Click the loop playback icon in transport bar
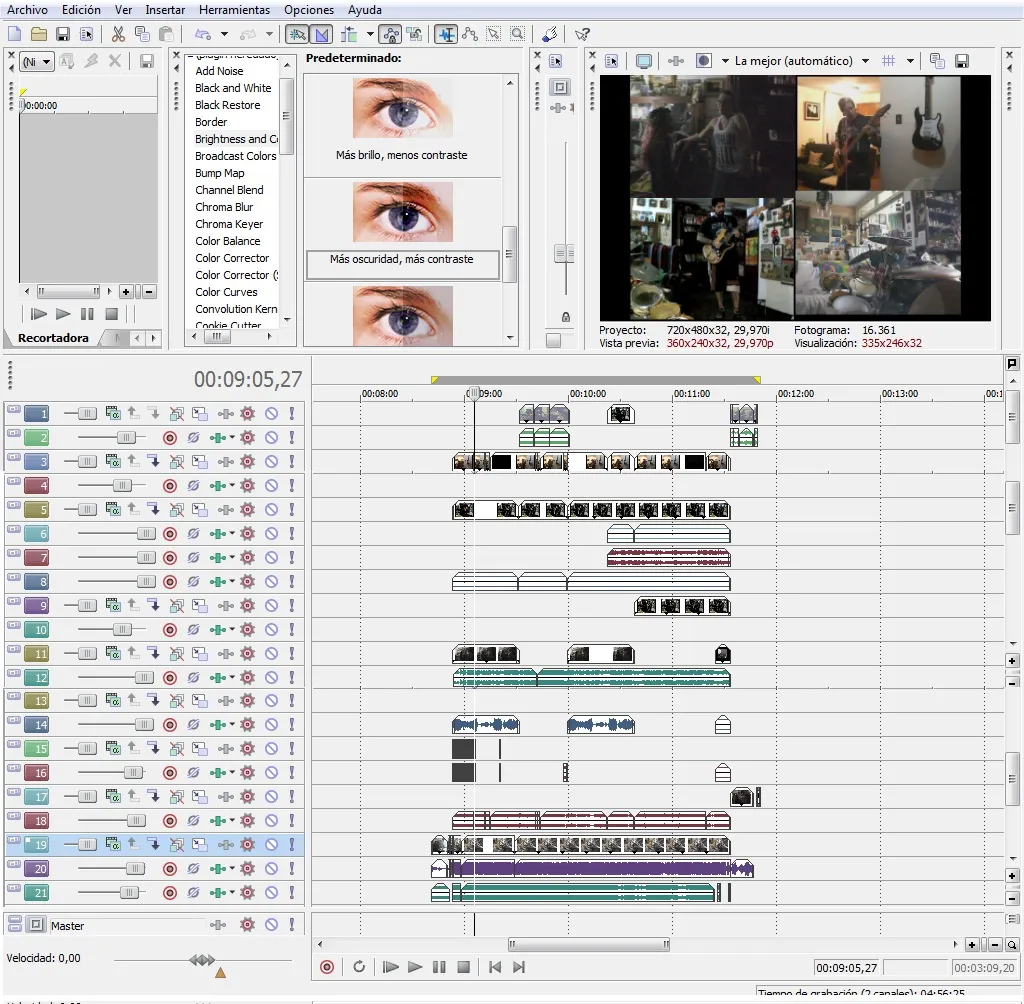Screen dimensions: 1024x1004 [359, 967]
